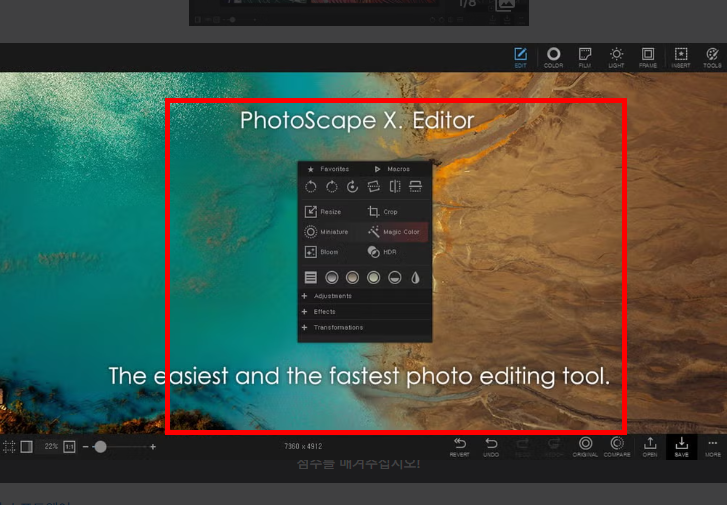Select the Bloom effect
The width and height of the screenshot is (727, 505).
coord(321,252)
